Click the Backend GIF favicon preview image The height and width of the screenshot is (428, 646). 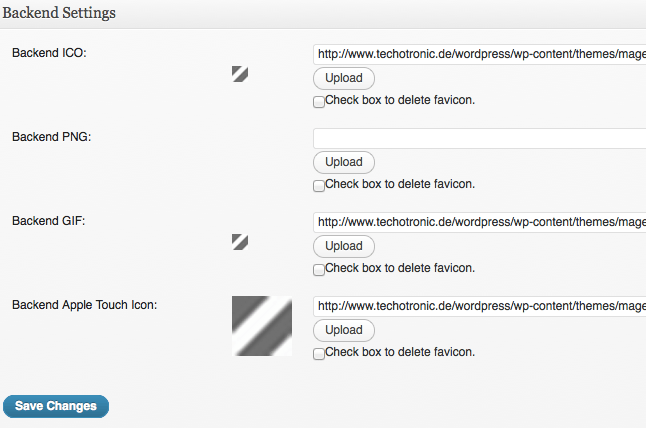point(240,242)
